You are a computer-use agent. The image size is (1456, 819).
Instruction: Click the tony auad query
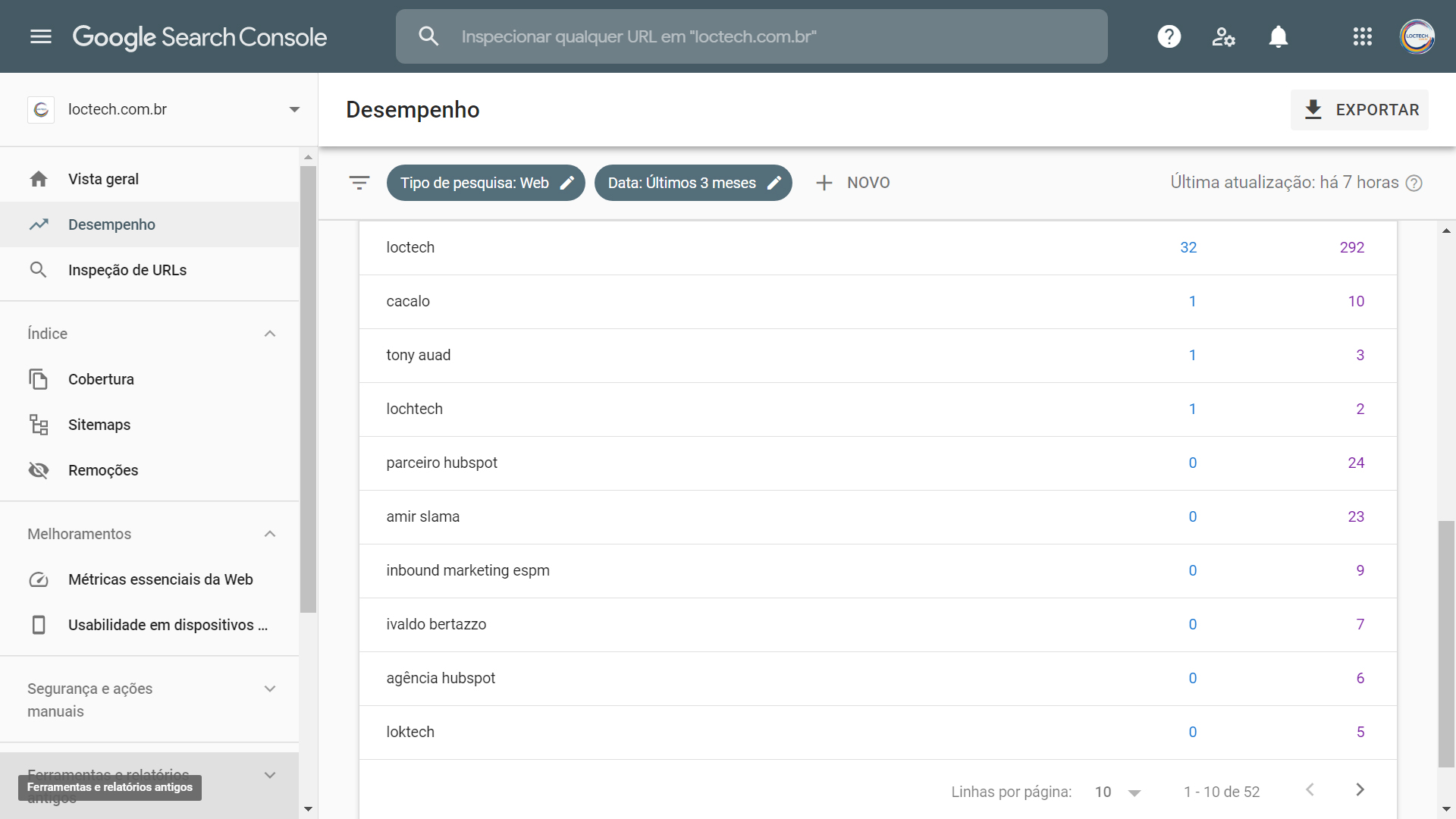[x=418, y=355]
